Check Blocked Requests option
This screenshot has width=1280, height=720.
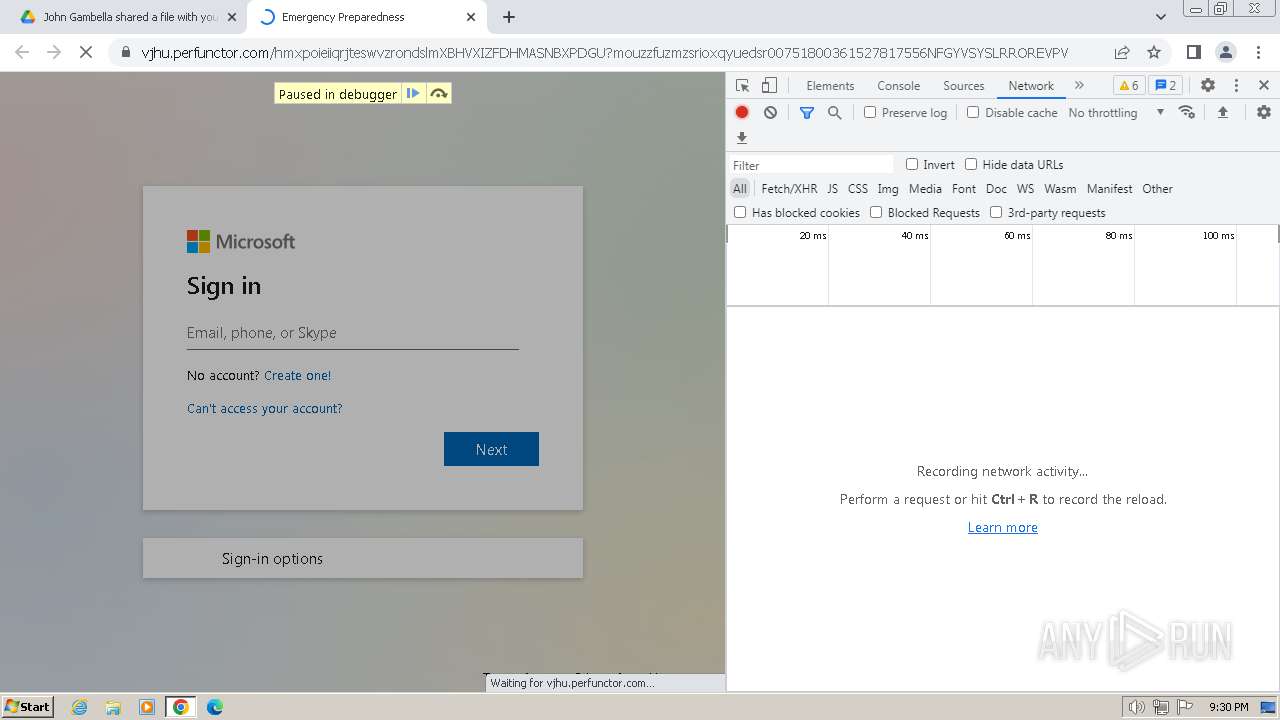pos(876,212)
